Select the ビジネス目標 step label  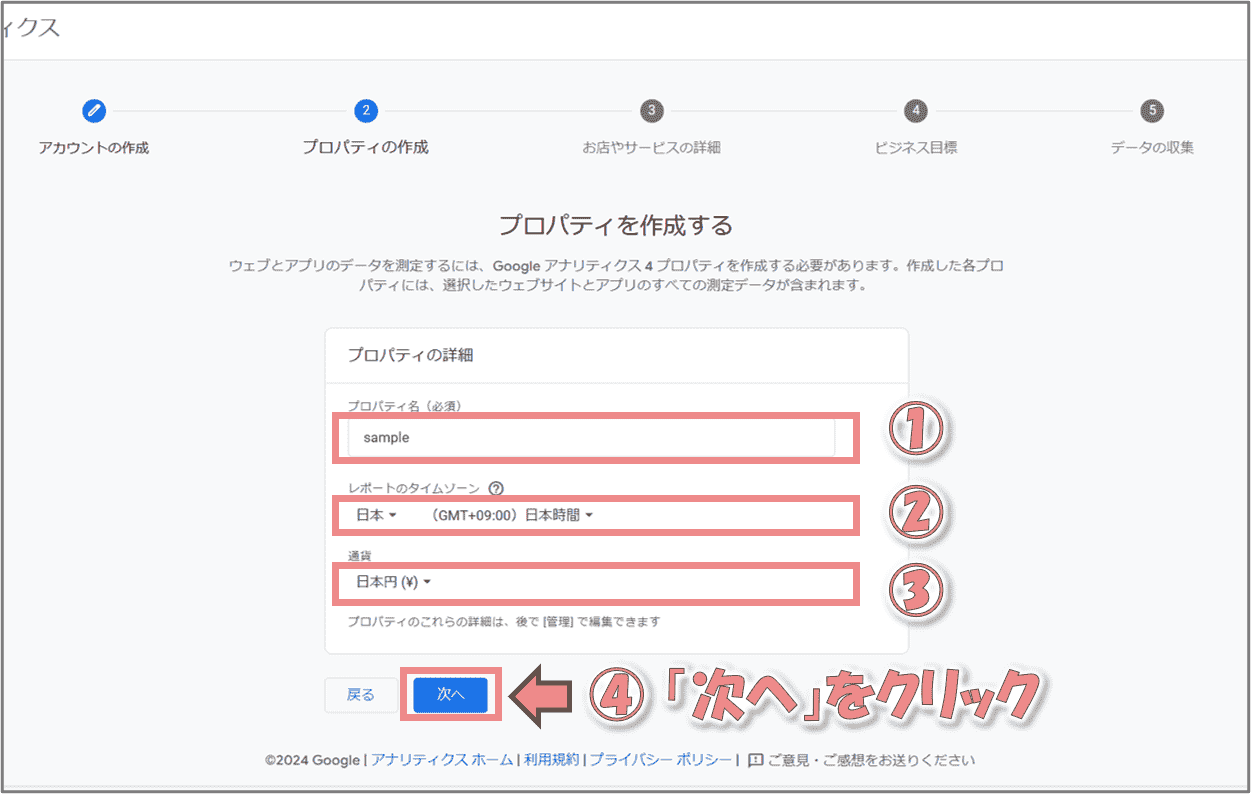coord(915,148)
